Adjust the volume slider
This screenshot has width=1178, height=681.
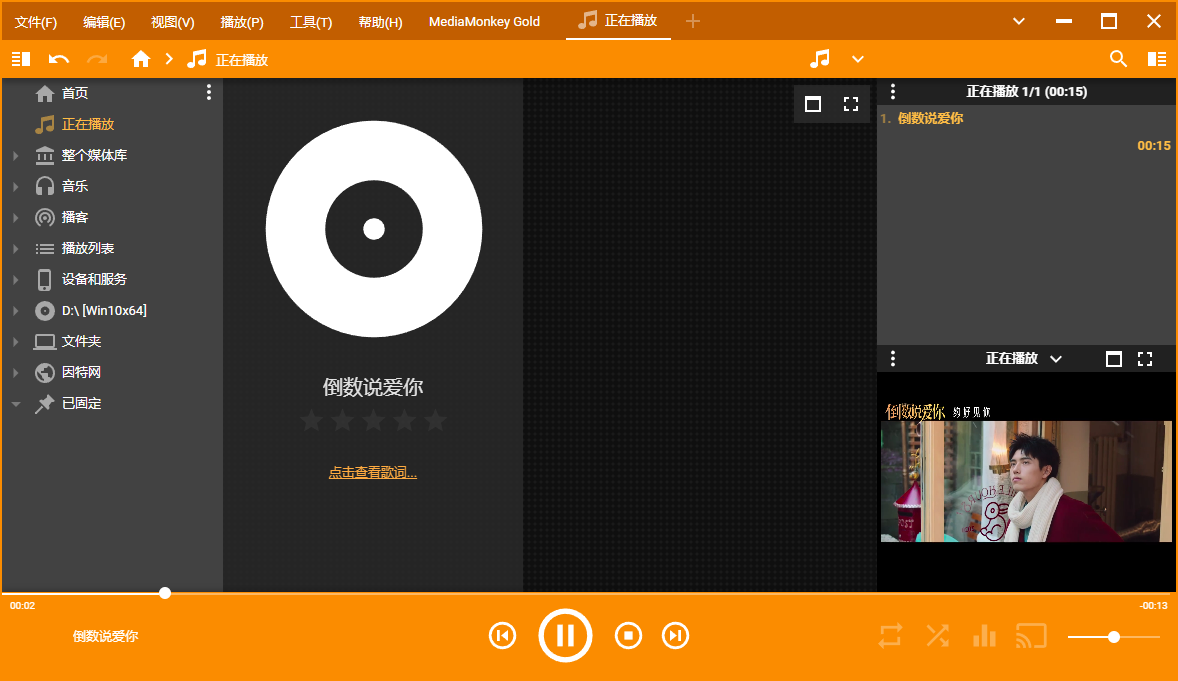(x=1113, y=636)
